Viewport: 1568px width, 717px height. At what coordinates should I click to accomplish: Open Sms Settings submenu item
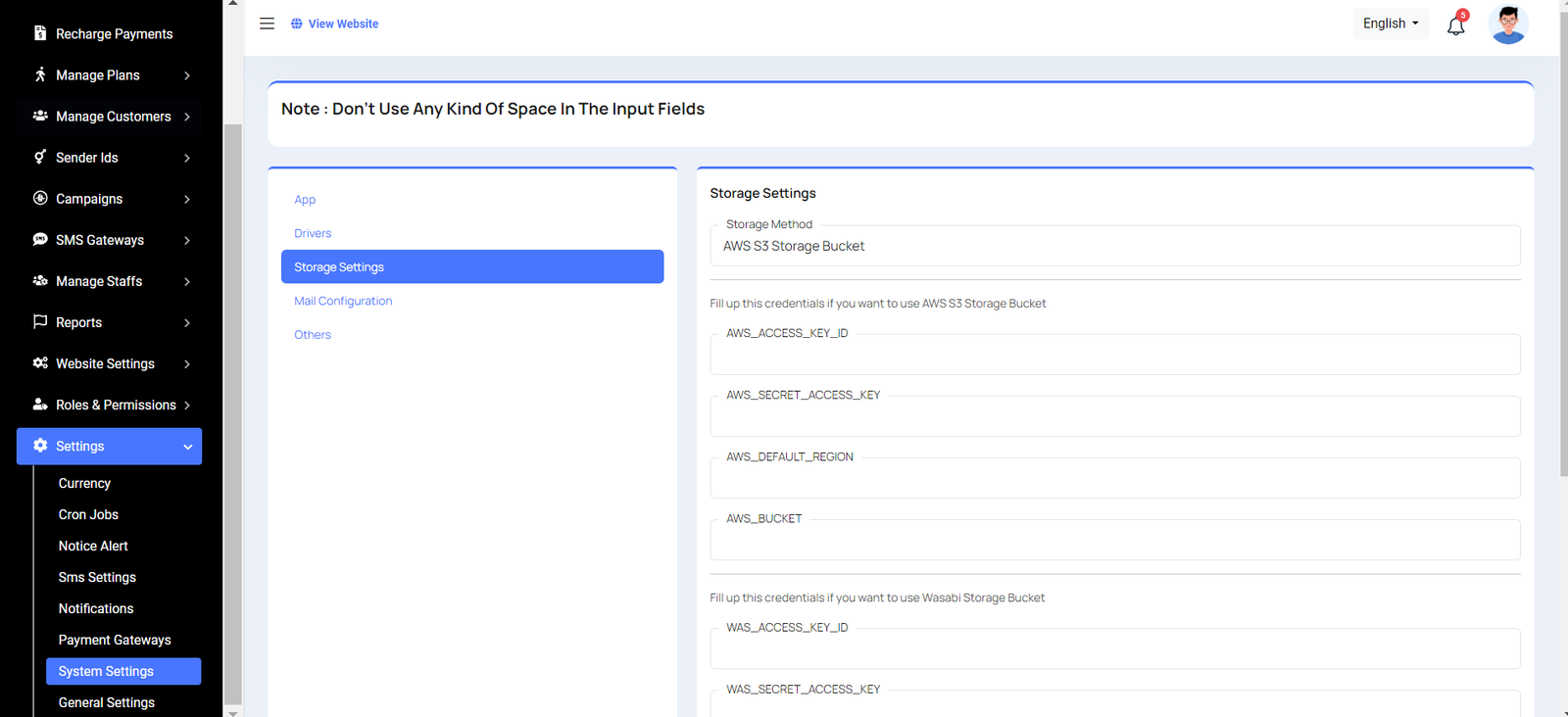(x=97, y=577)
